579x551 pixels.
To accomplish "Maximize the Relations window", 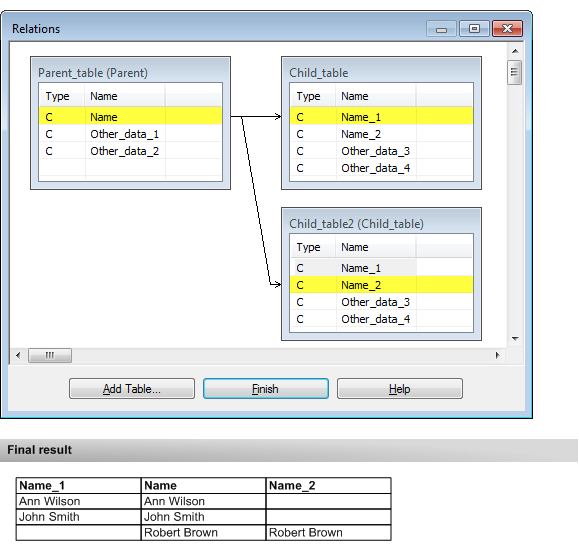I will [474, 29].
